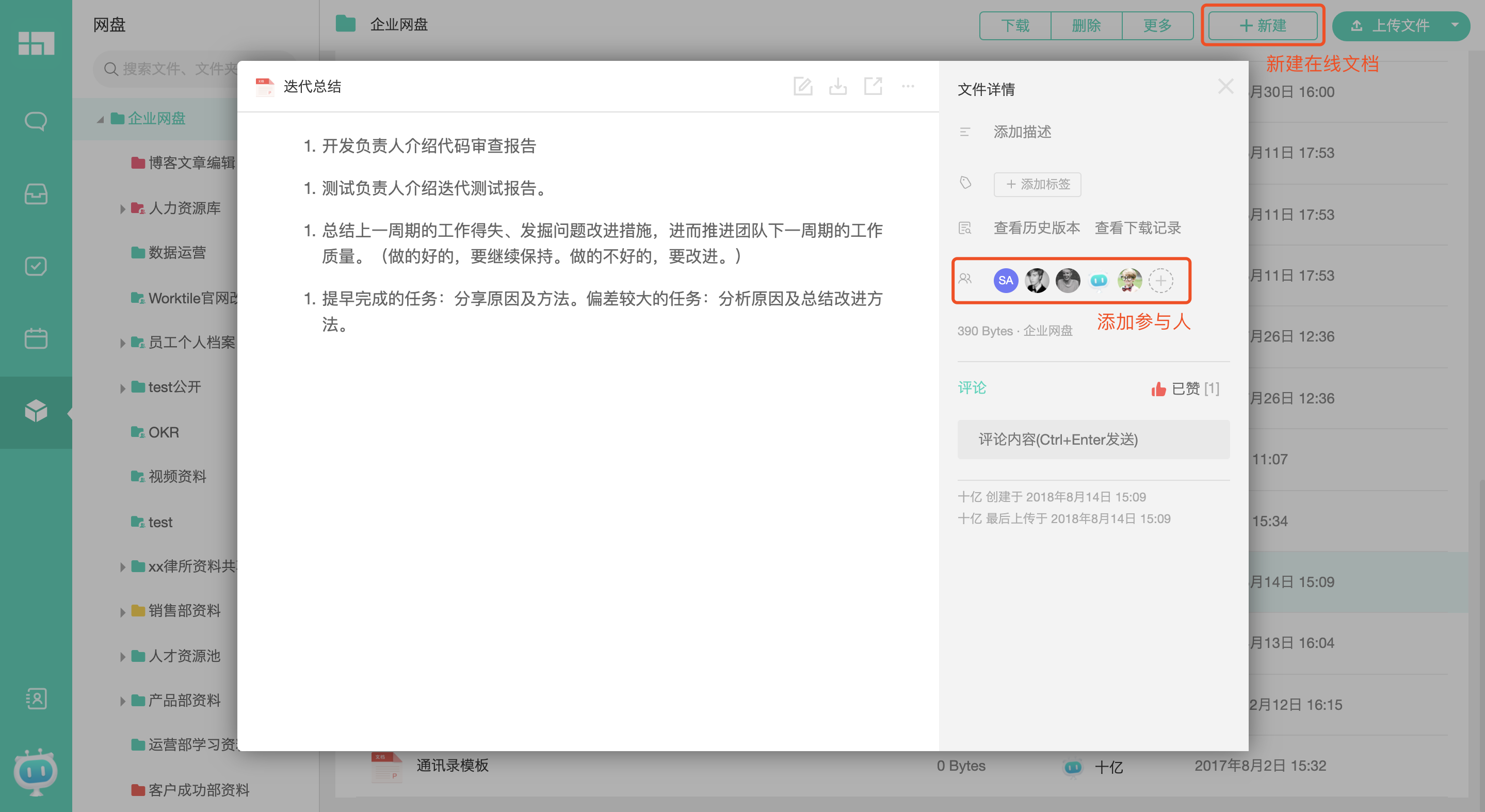Close the file details panel

click(x=1225, y=87)
